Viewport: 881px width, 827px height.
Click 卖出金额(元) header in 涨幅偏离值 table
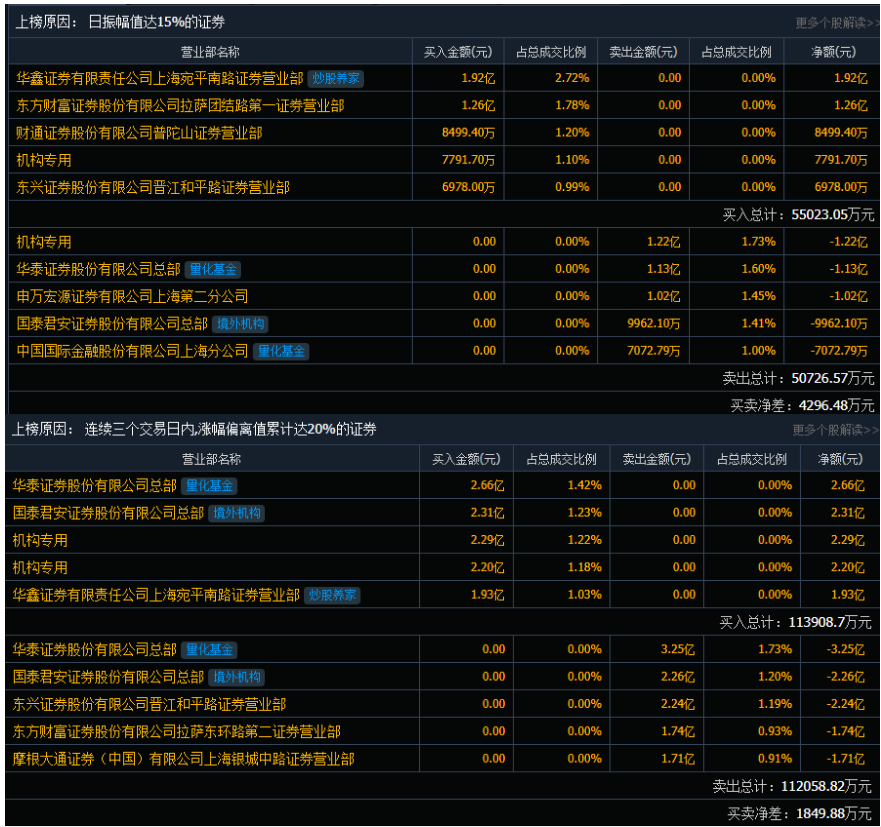coord(657,460)
